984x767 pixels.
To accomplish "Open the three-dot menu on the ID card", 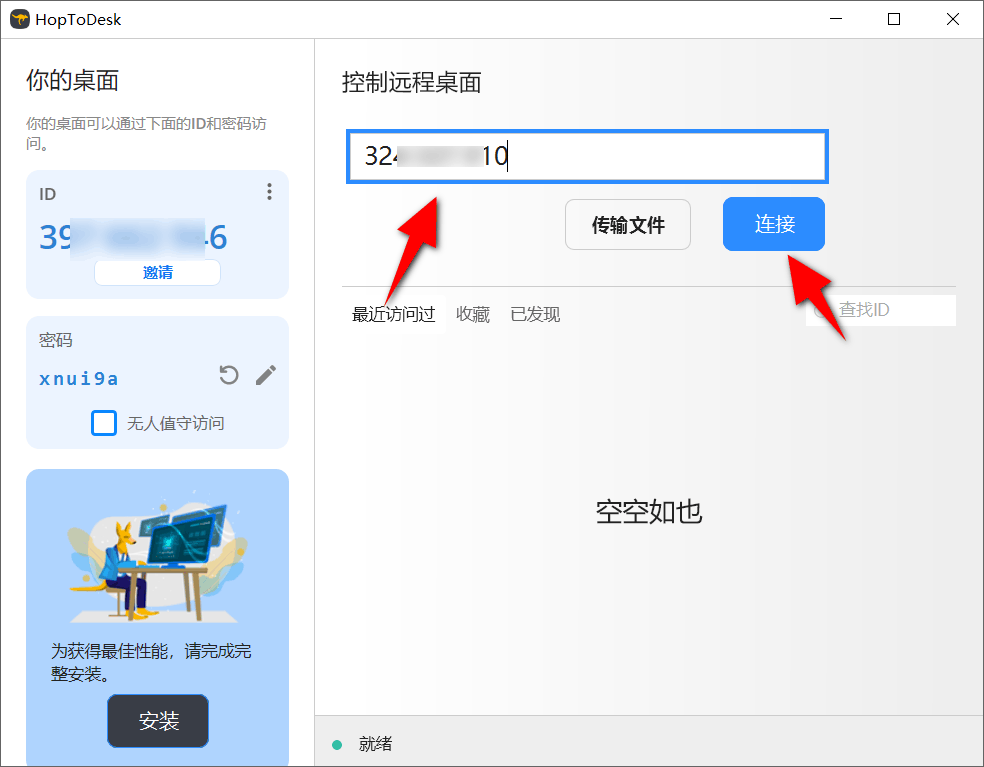I will point(269,192).
